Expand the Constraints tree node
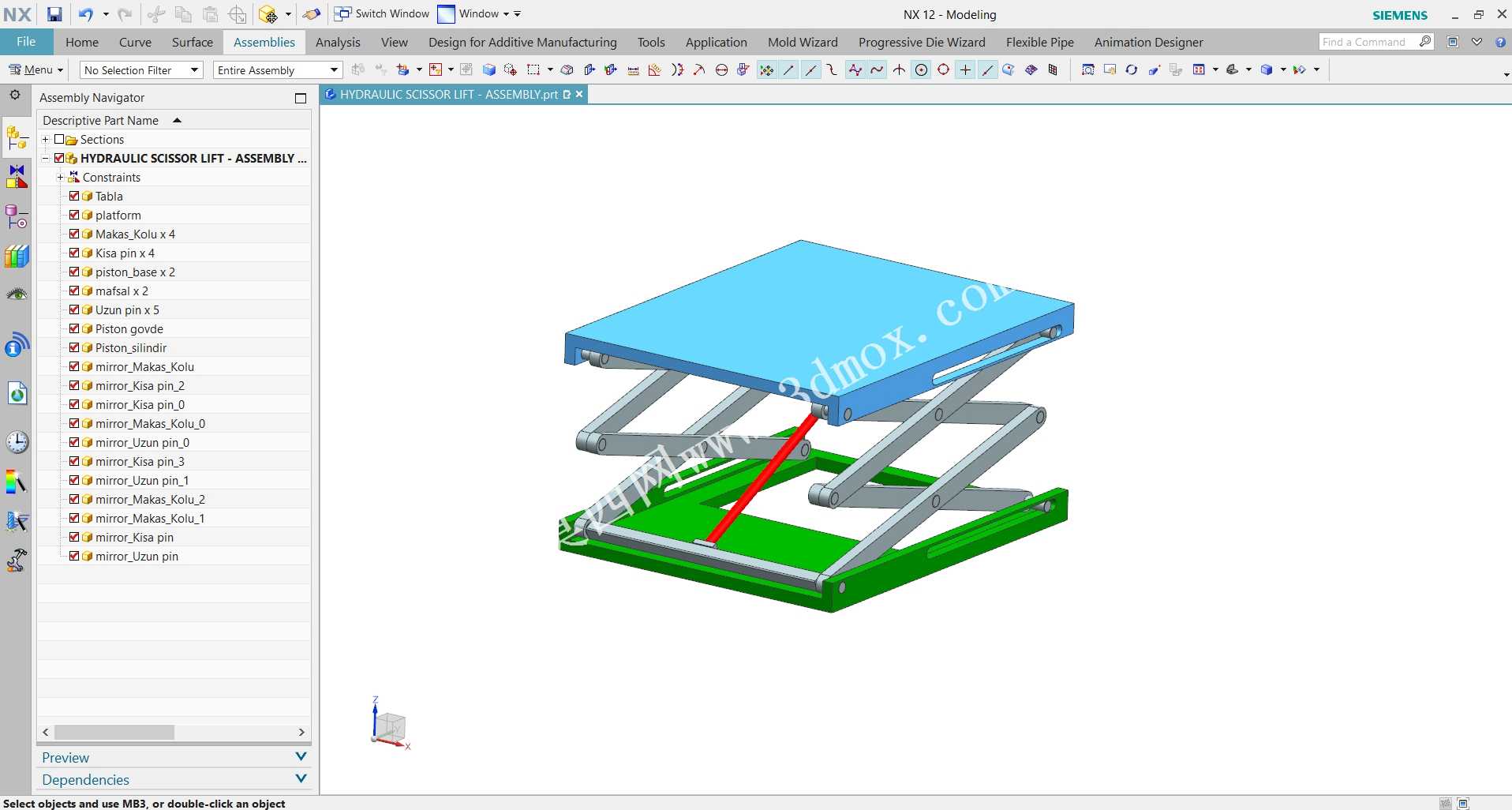 click(x=60, y=178)
